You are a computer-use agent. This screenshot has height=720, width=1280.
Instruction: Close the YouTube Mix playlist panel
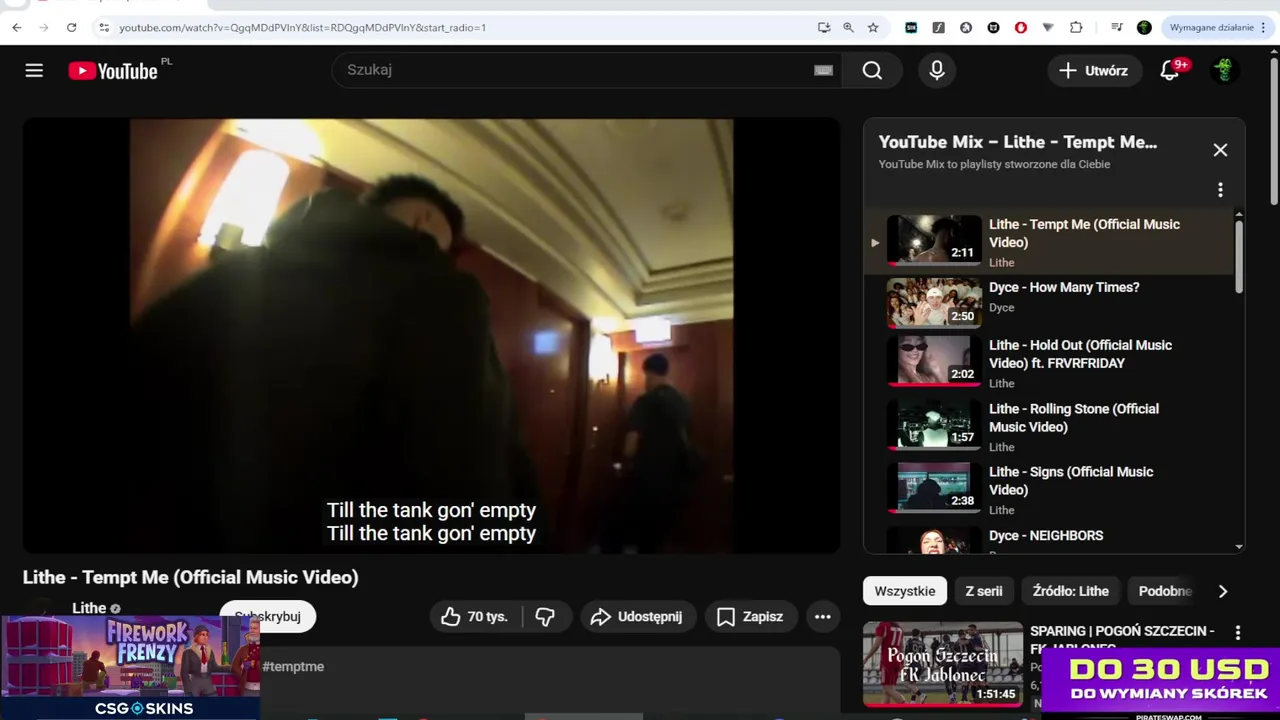[1220, 150]
